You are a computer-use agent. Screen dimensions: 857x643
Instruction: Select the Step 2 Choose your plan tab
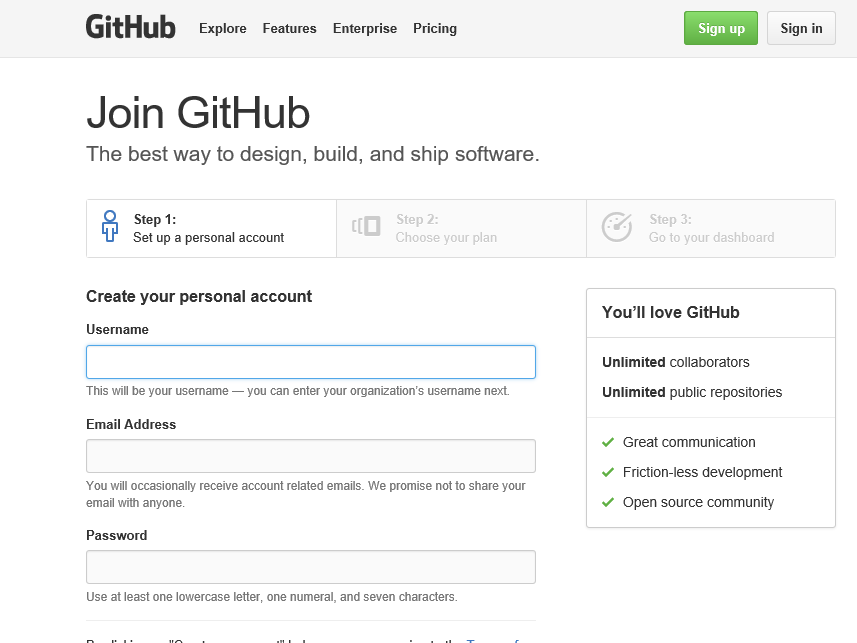tap(460, 228)
